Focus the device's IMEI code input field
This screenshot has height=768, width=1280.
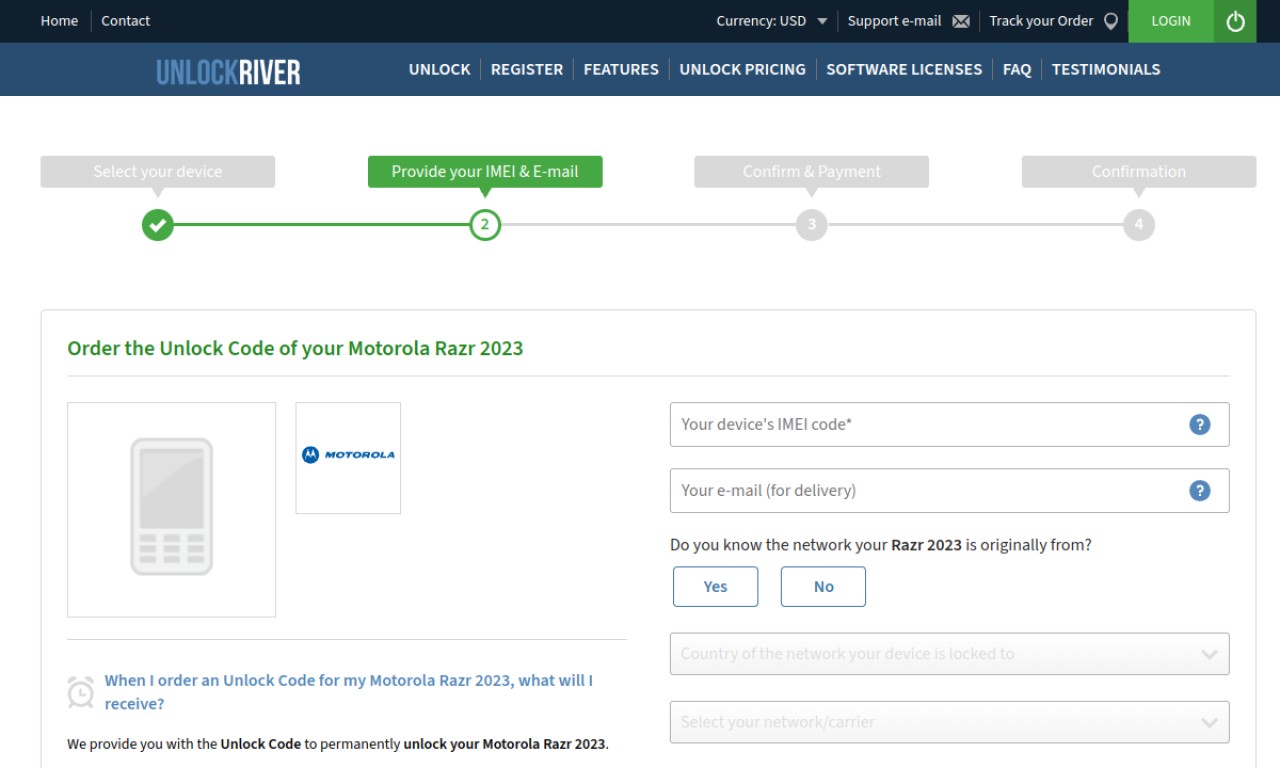[x=950, y=424]
